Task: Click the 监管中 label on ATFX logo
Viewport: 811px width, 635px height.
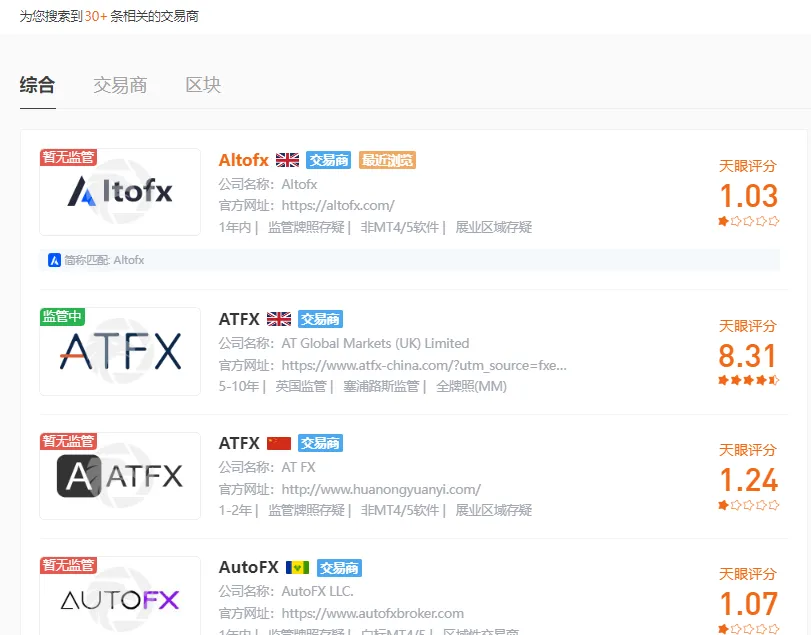Action: point(62,316)
